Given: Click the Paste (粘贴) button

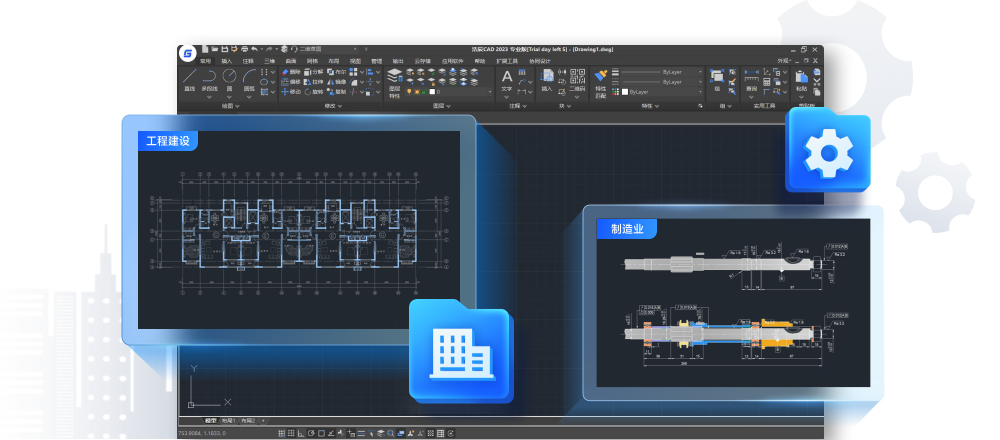Looking at the screenshot, I should coord(801,81).
